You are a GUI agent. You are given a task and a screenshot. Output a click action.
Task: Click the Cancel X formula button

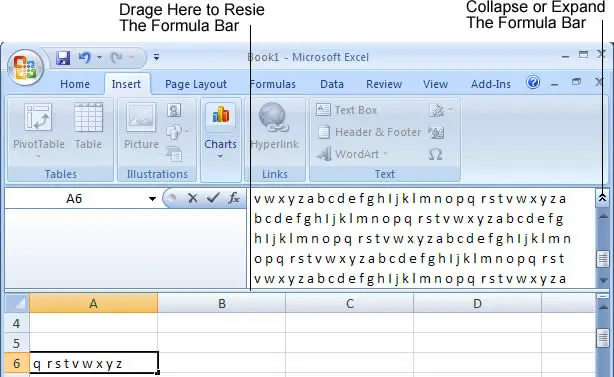[x=192, y=198]
